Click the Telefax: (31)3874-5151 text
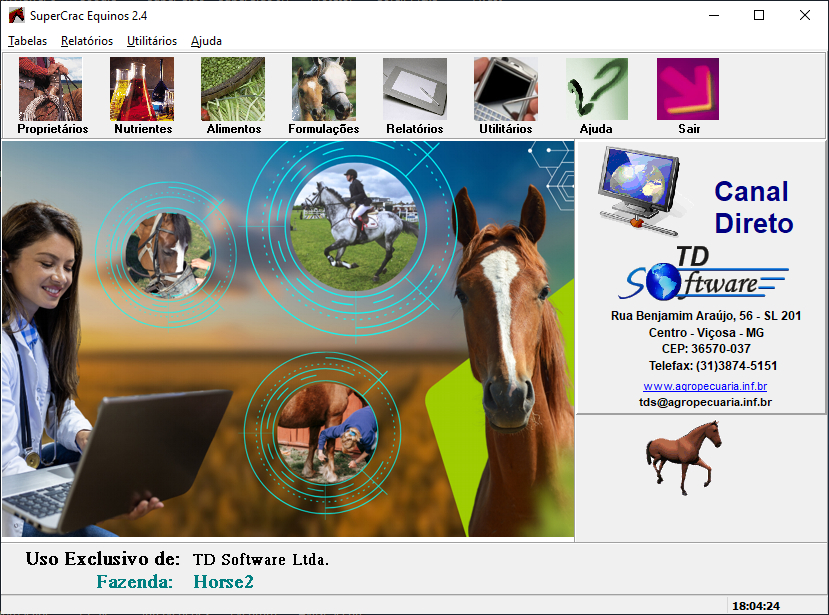The height and width of the screenshot is (615, 829). (x=713, y=365)
